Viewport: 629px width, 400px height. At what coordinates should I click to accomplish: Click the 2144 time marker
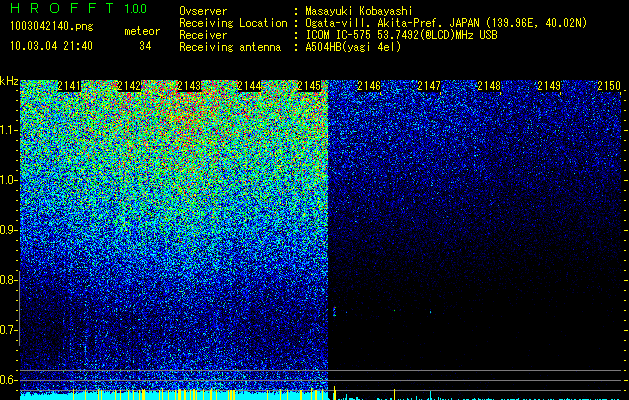tap(249, 86)
